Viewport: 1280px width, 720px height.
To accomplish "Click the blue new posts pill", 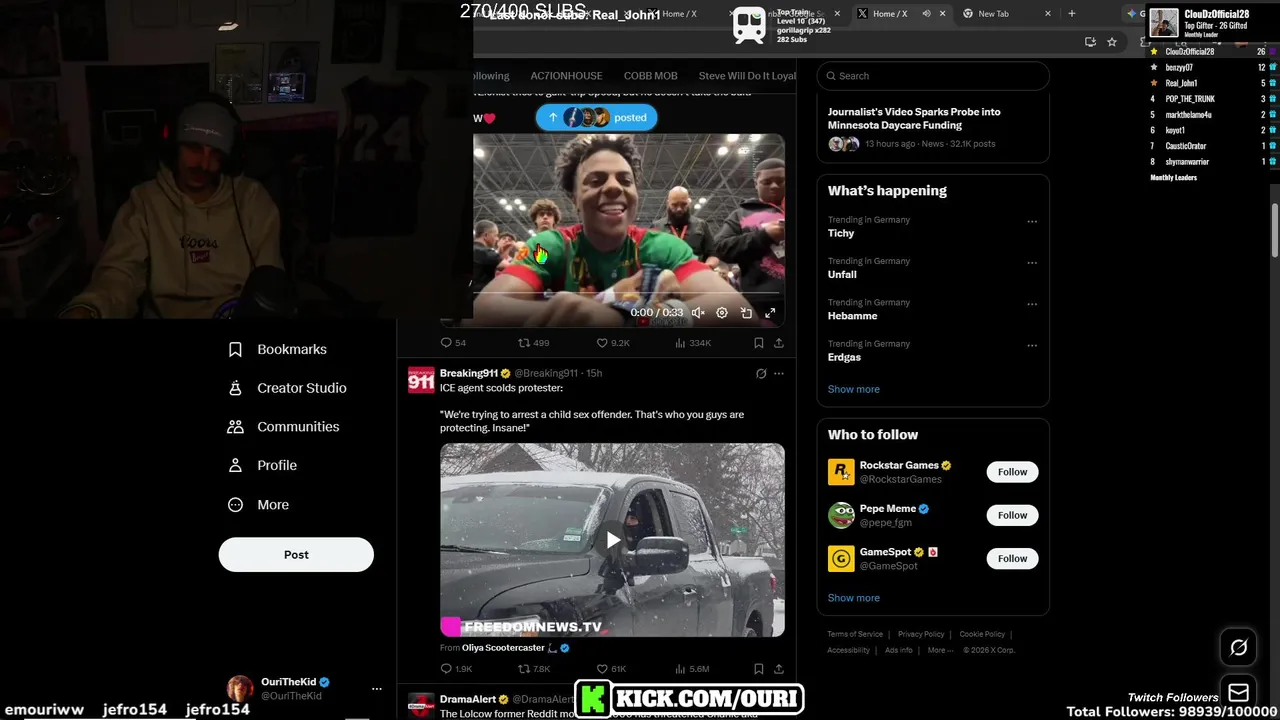I will (596, 118).
